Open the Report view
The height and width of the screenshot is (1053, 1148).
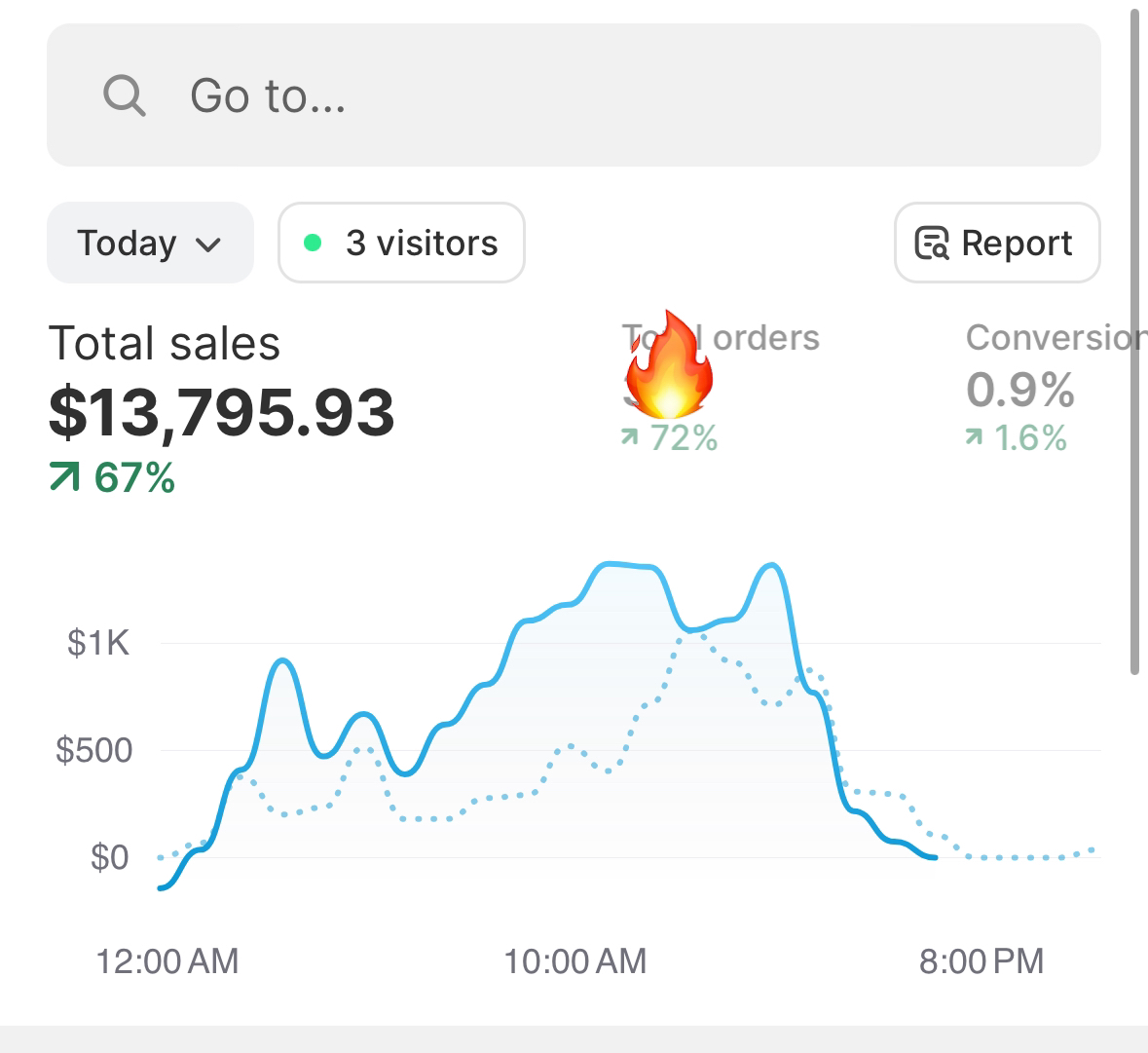996,243
